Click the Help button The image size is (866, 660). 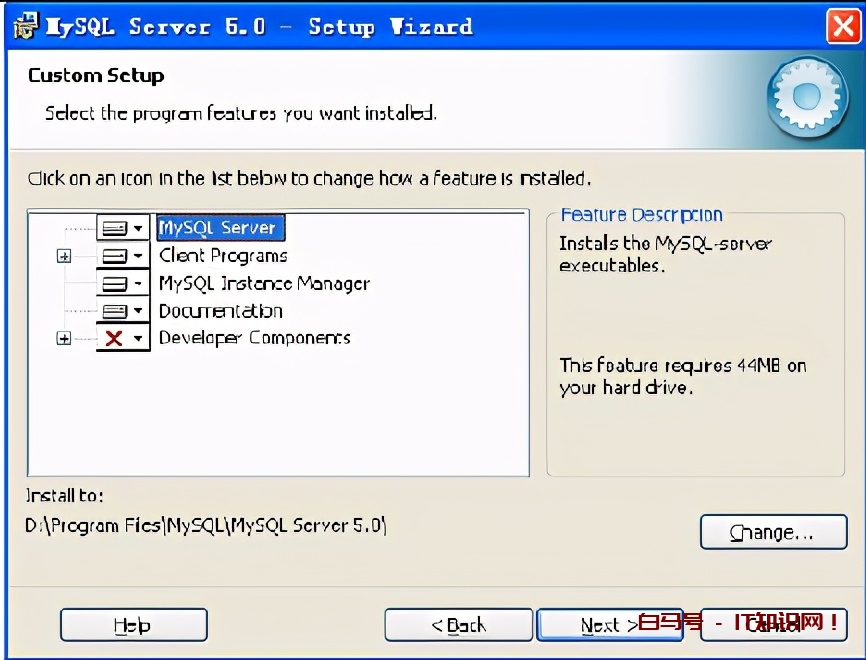tap(134, 625)
